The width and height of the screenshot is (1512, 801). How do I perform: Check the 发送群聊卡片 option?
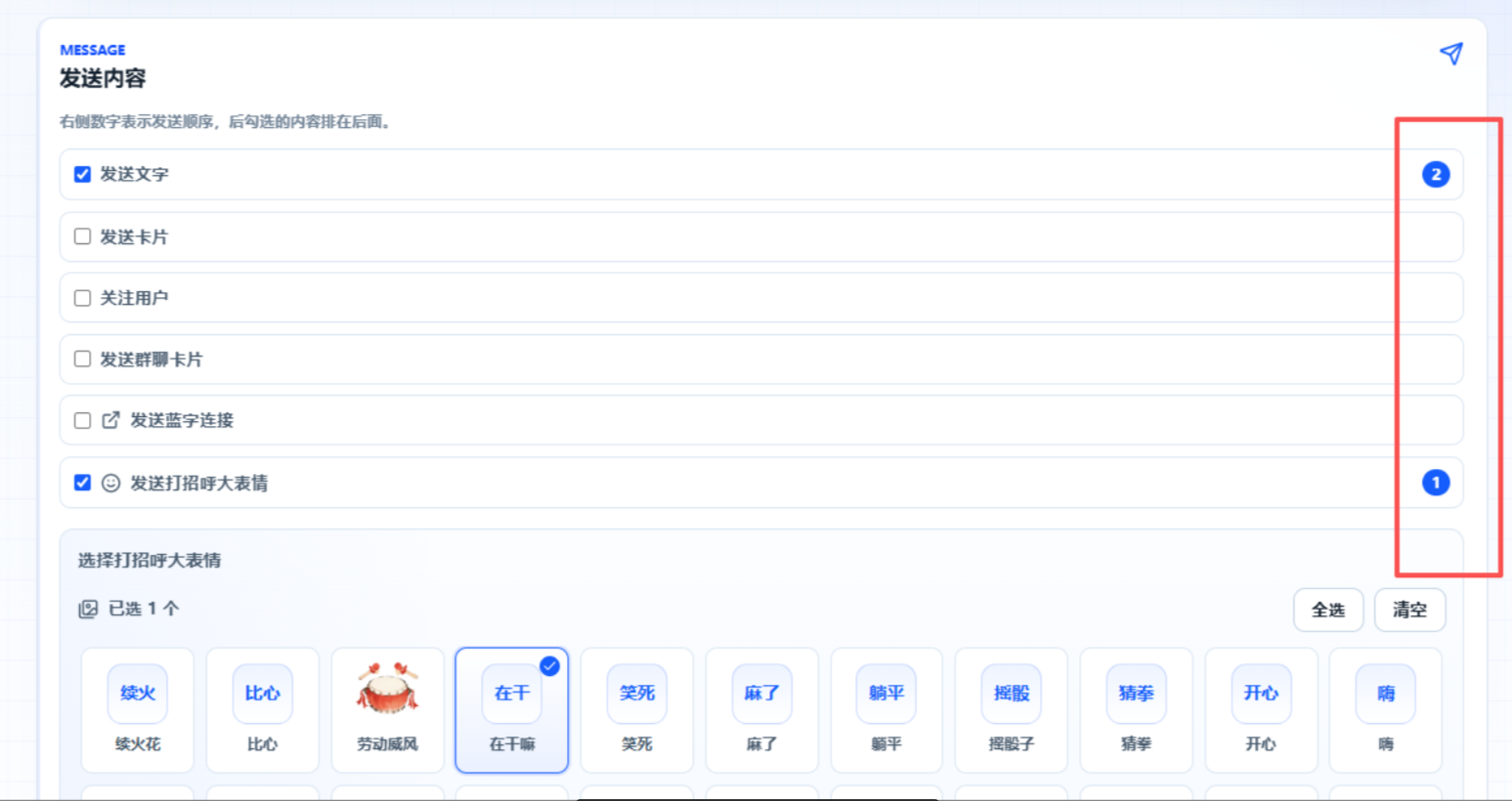click(x=83, y=359)
